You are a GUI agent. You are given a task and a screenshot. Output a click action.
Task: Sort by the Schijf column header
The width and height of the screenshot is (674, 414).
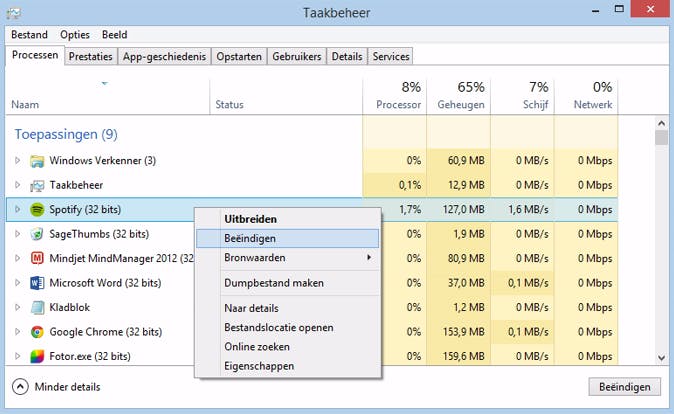(x=522, y=97)
